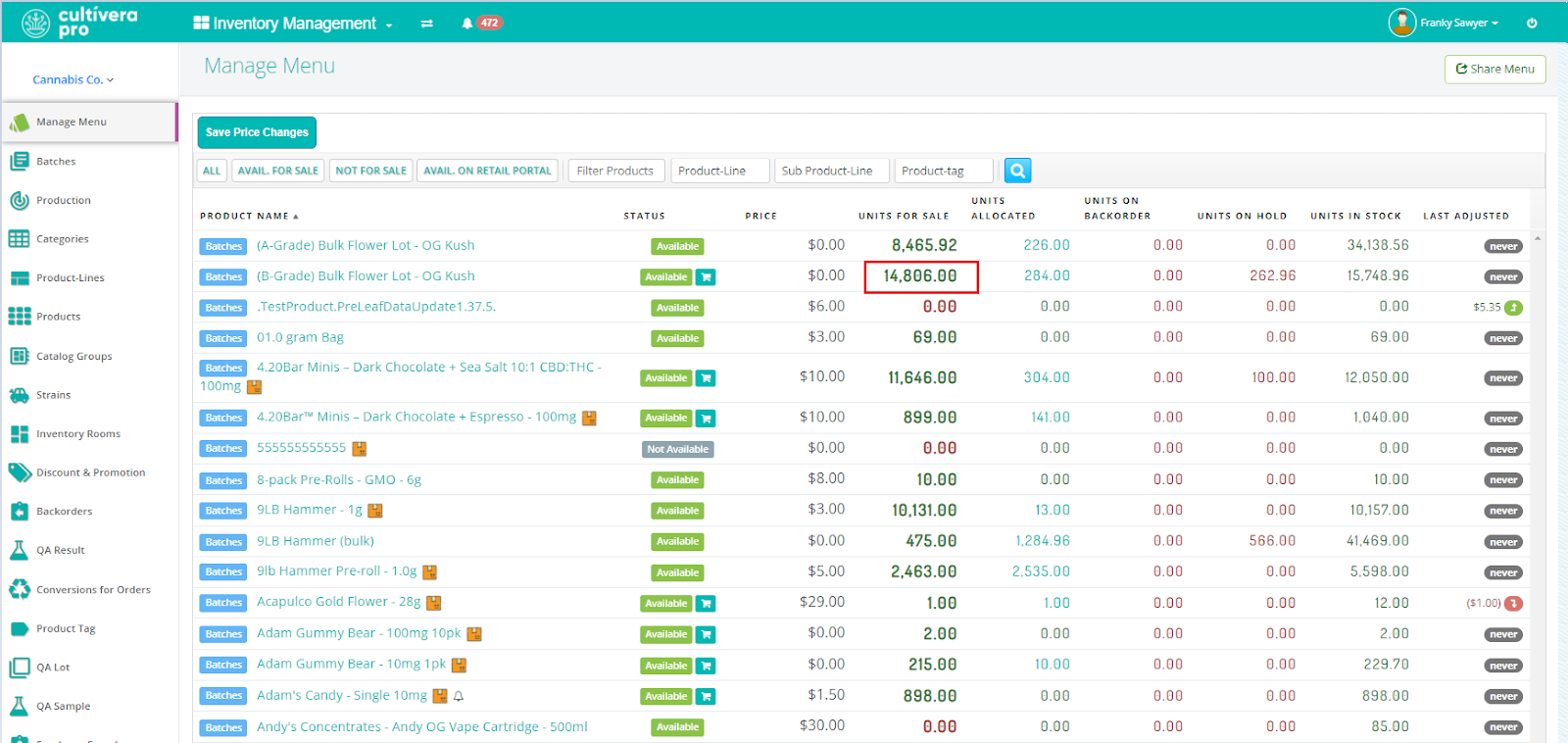
Task: Open the notifications bell with 472 badge
Action: coord(467,23)
